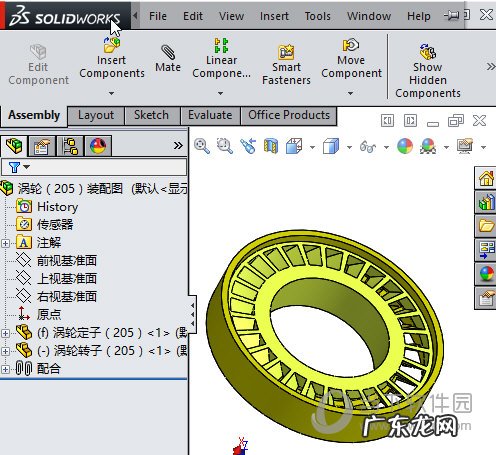Click the Zoom to Area icon
496x455 pixels.
[225, 146]
